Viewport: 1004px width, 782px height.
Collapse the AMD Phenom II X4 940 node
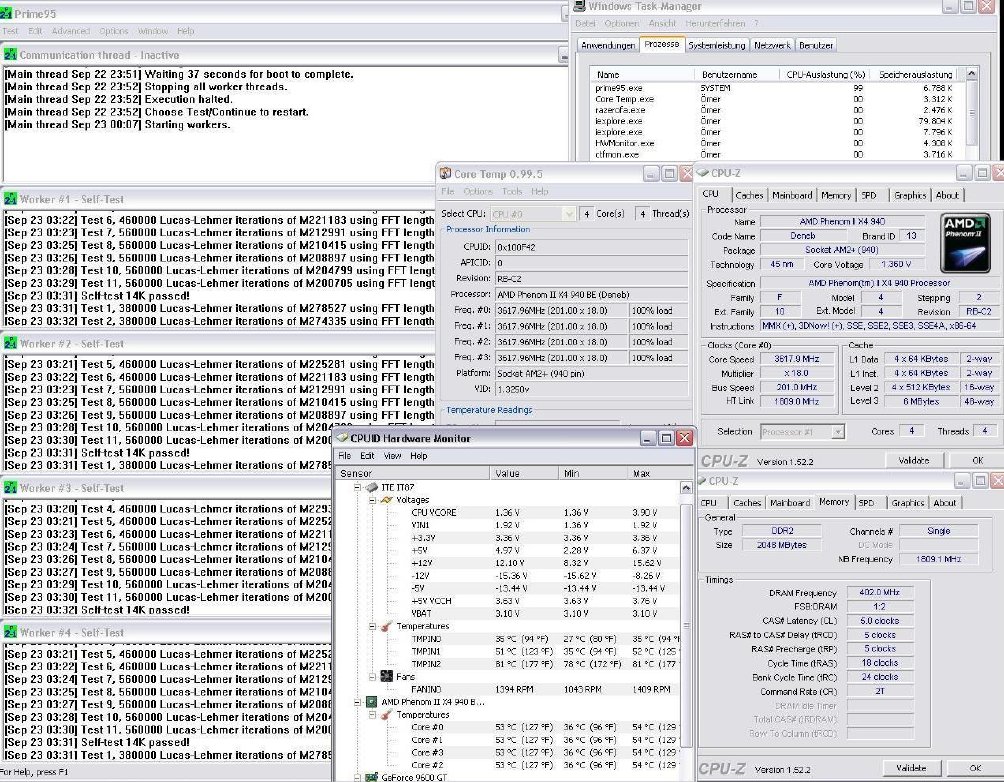coord(357,702)
